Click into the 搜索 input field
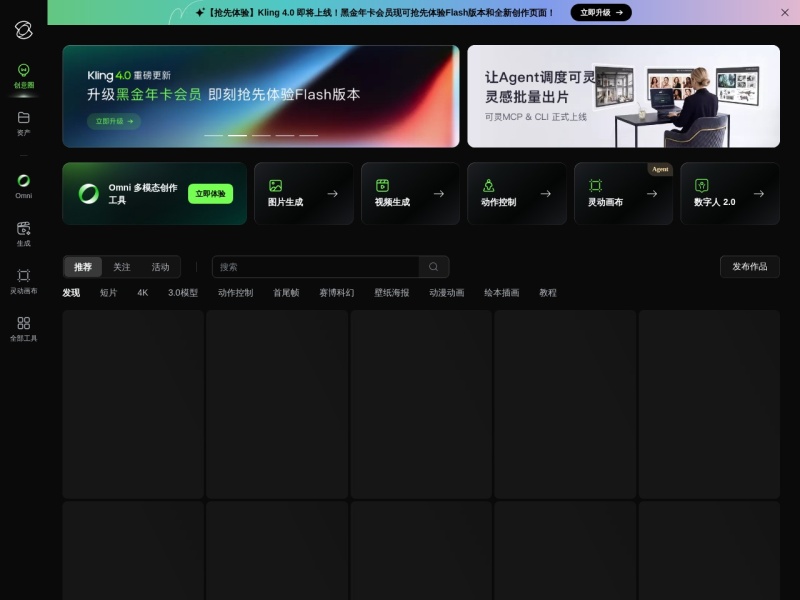Screen dimensions: 800x600 click(315, 267)
